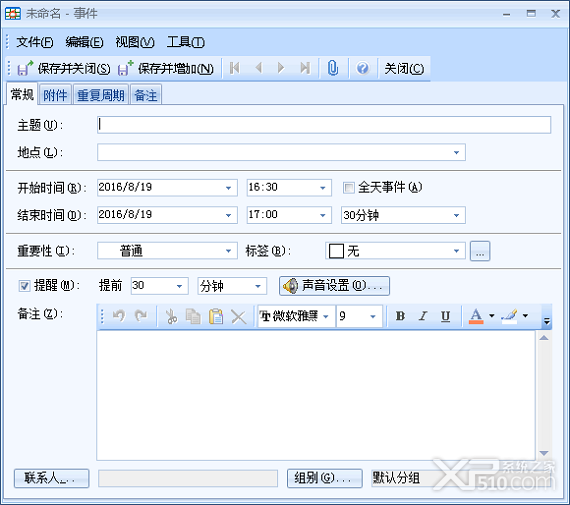Screen dimensions: 570x505
Task: Expand the 开始时间 date dropdown
Action: tap(228, 188)
